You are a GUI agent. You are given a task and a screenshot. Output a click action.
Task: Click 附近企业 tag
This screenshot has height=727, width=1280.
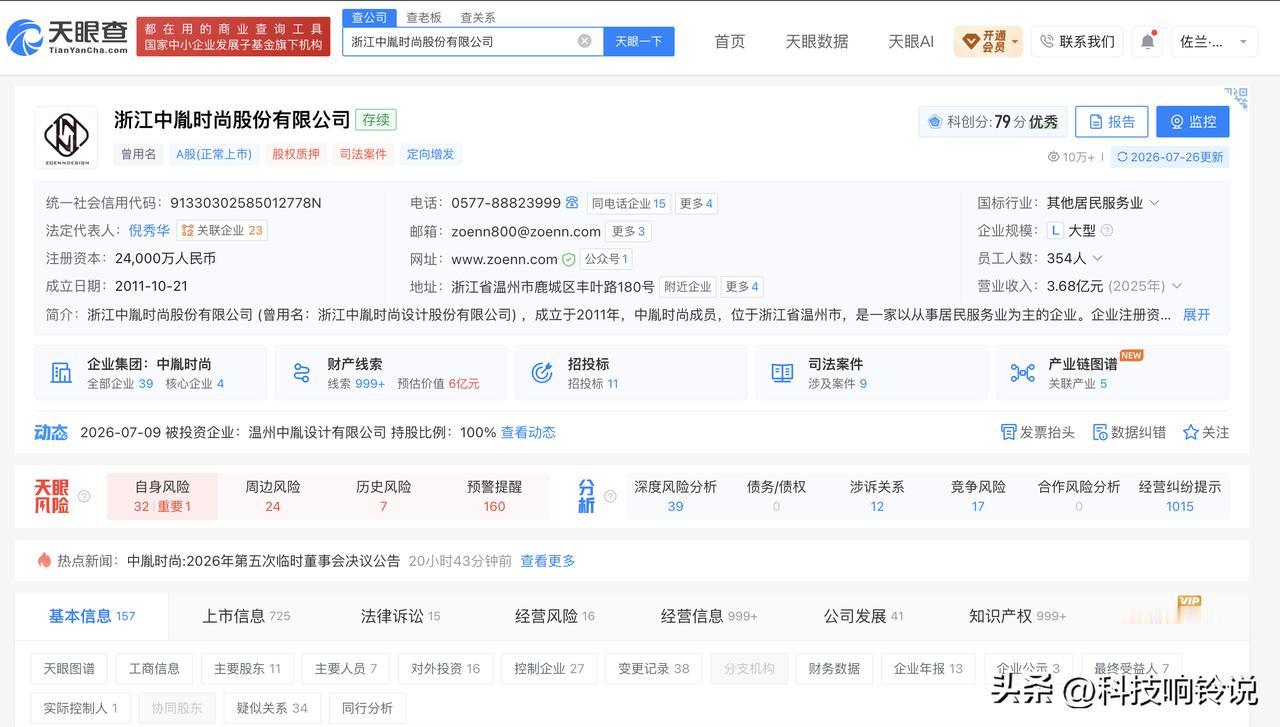(x=687, y=287)
